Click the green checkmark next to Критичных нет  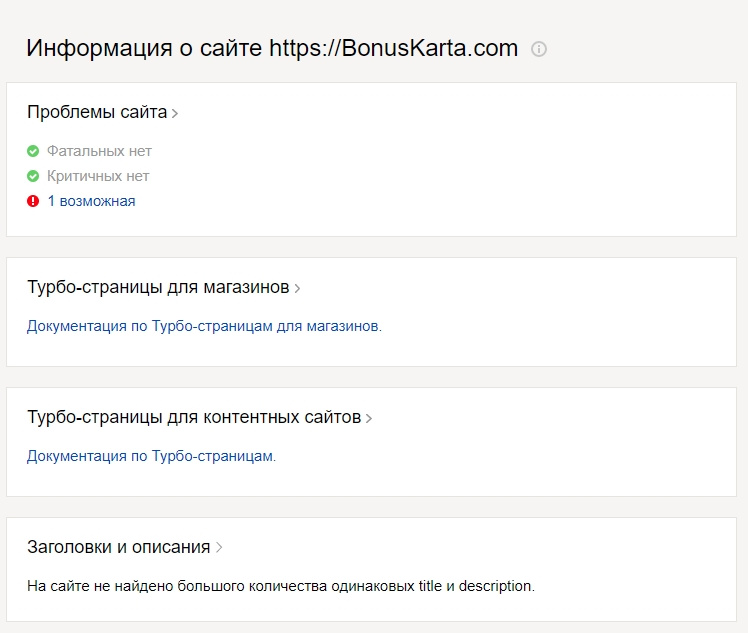point(33,176)
